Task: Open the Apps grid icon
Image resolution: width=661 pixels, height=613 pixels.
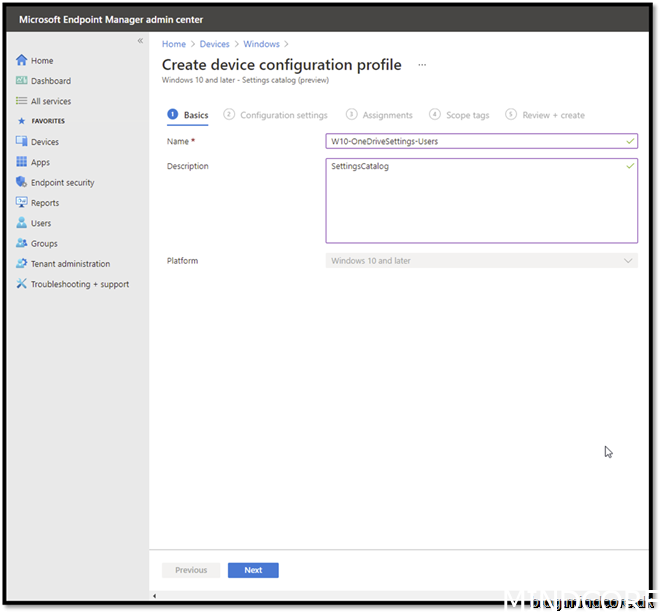Action: tap(21, 162)
